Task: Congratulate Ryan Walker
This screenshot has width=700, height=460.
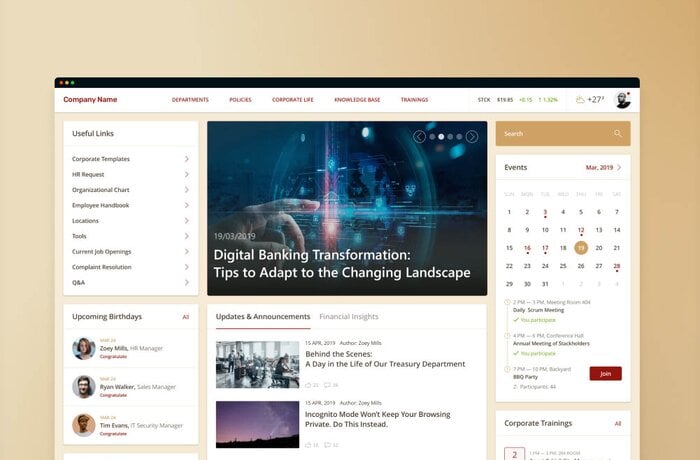Action: tap(113, 395)
